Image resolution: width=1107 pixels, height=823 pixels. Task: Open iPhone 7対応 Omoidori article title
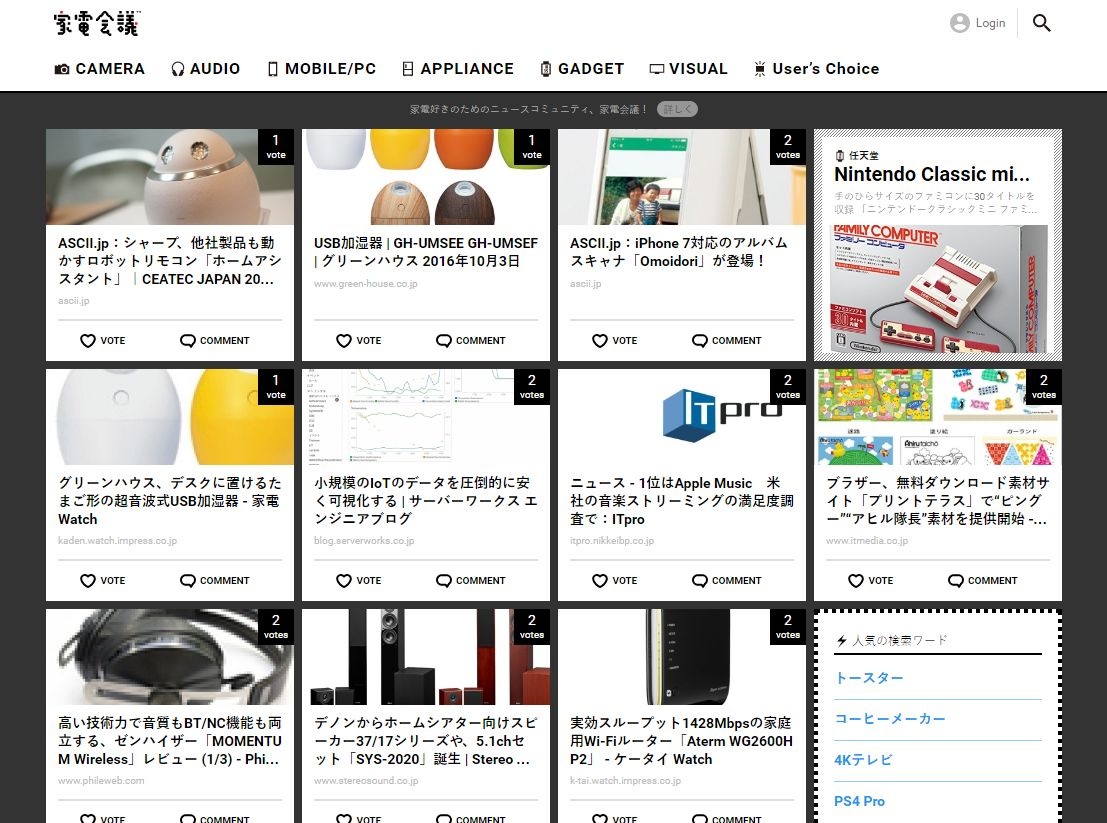[678, 252]
